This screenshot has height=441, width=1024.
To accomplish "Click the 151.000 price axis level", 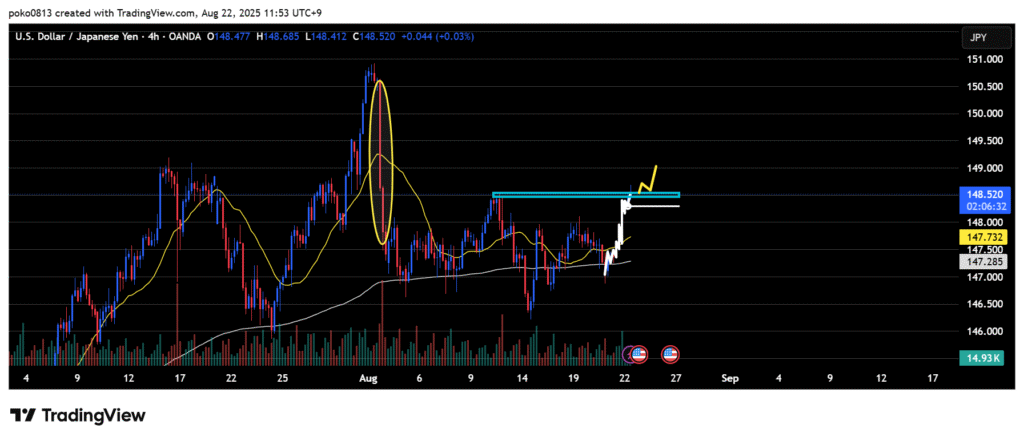I will 976,59.
